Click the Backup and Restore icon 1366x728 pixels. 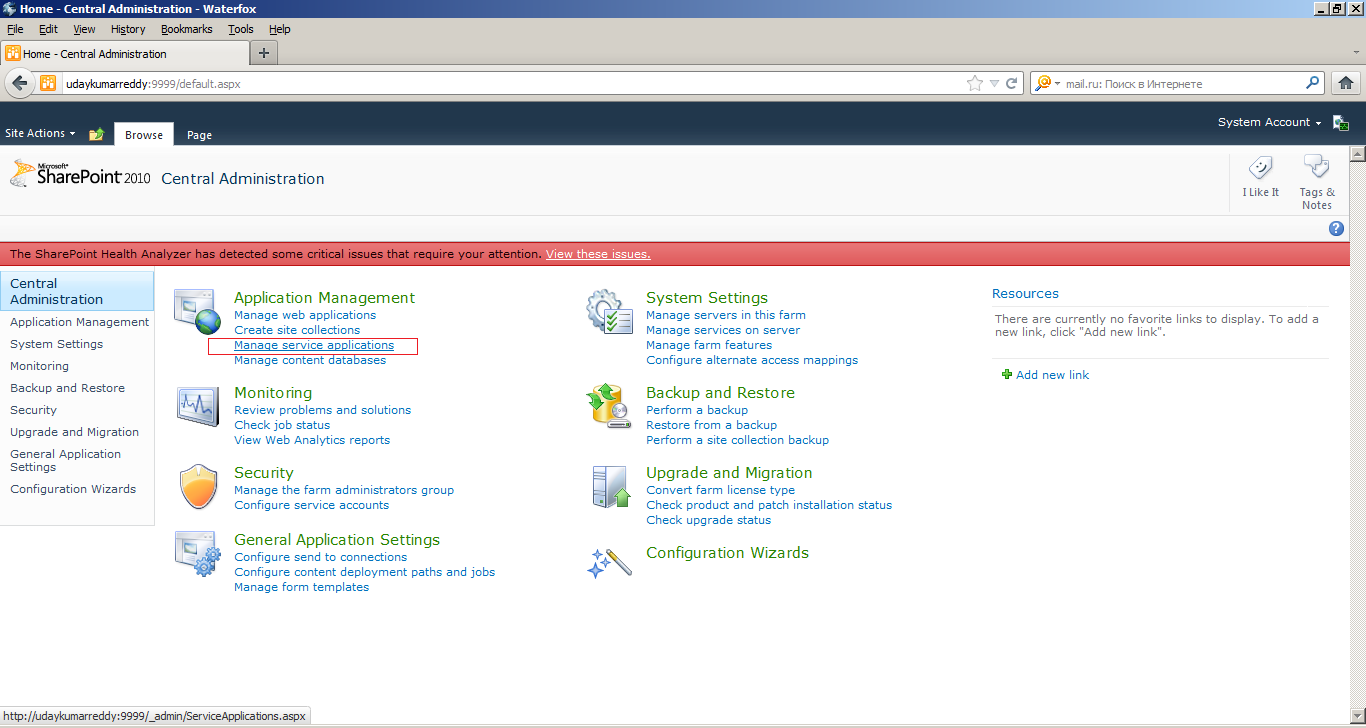(x=609, y=406)
